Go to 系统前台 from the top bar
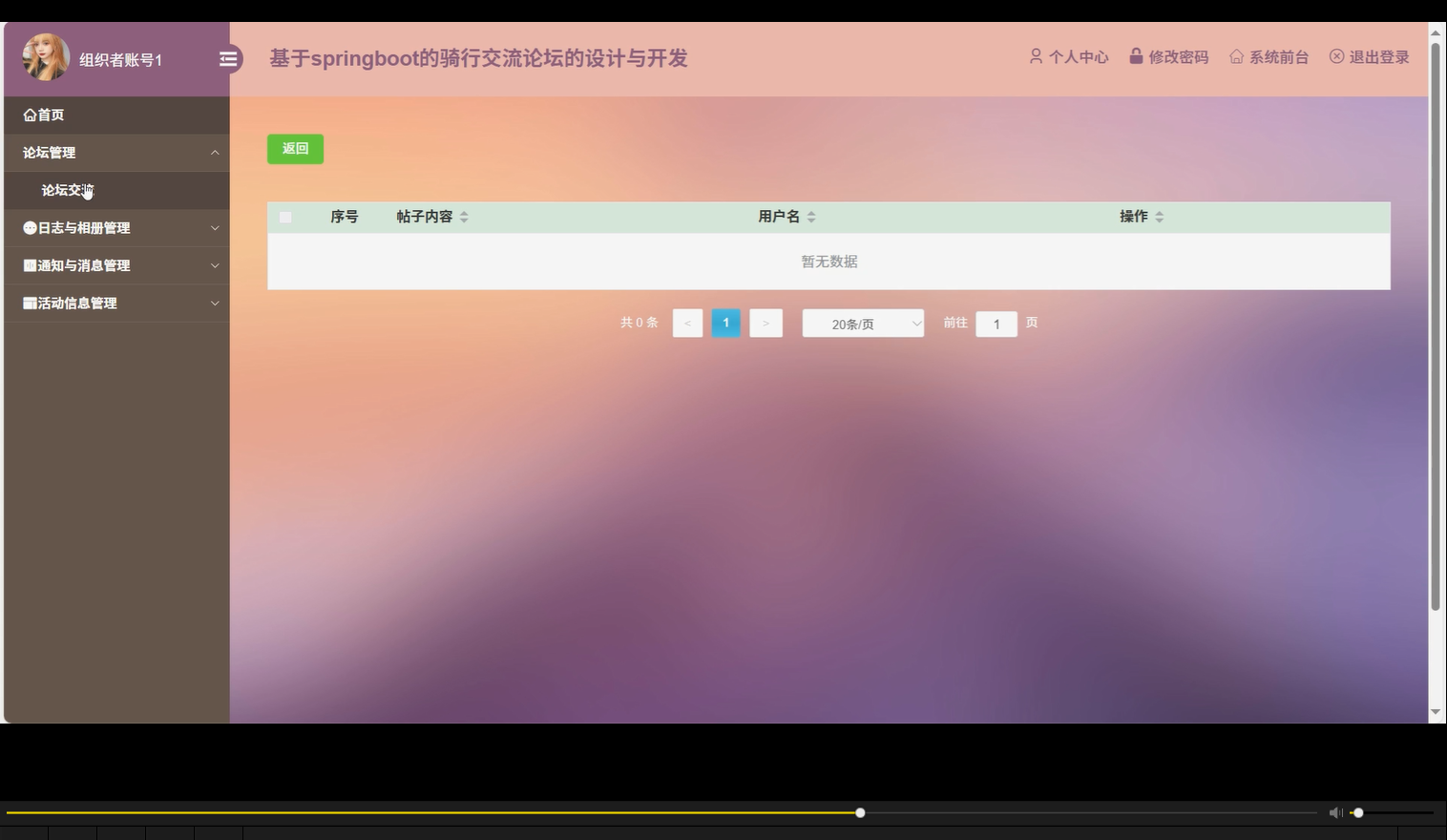The width and height of the screenshot is (1447, 840). point(1269,57)
